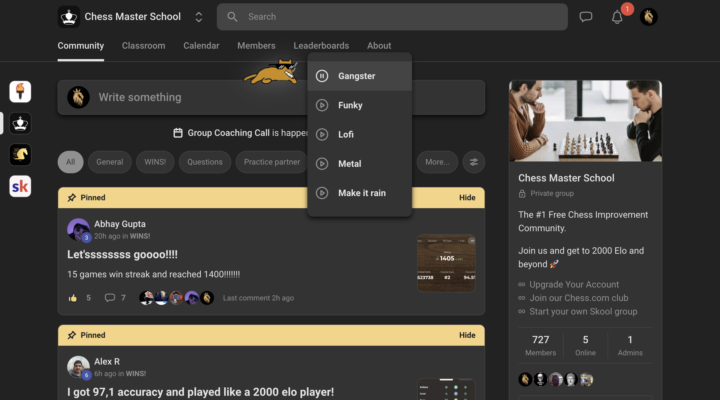Click the cat with sunglasses mascot
This screenshot has height=400, width=720.
(271, 72)
